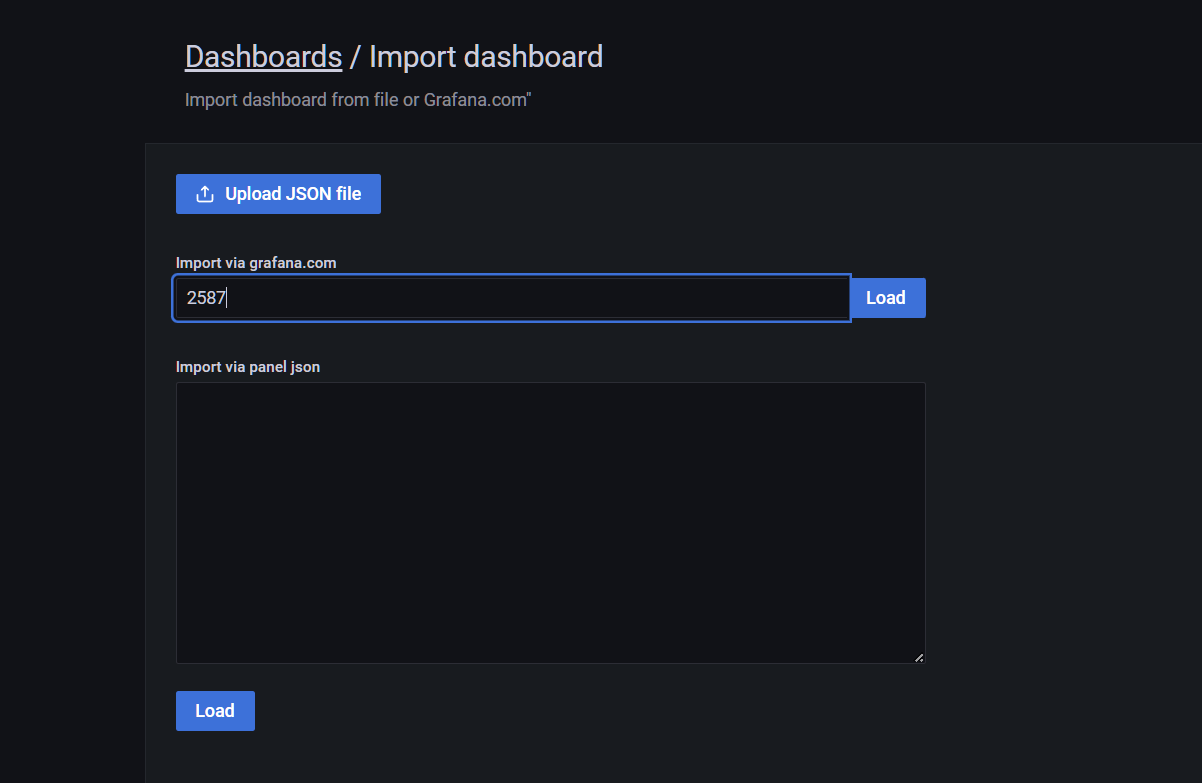Click the Import via panel json label
The image size is (1202, 783).
point(247,366)
